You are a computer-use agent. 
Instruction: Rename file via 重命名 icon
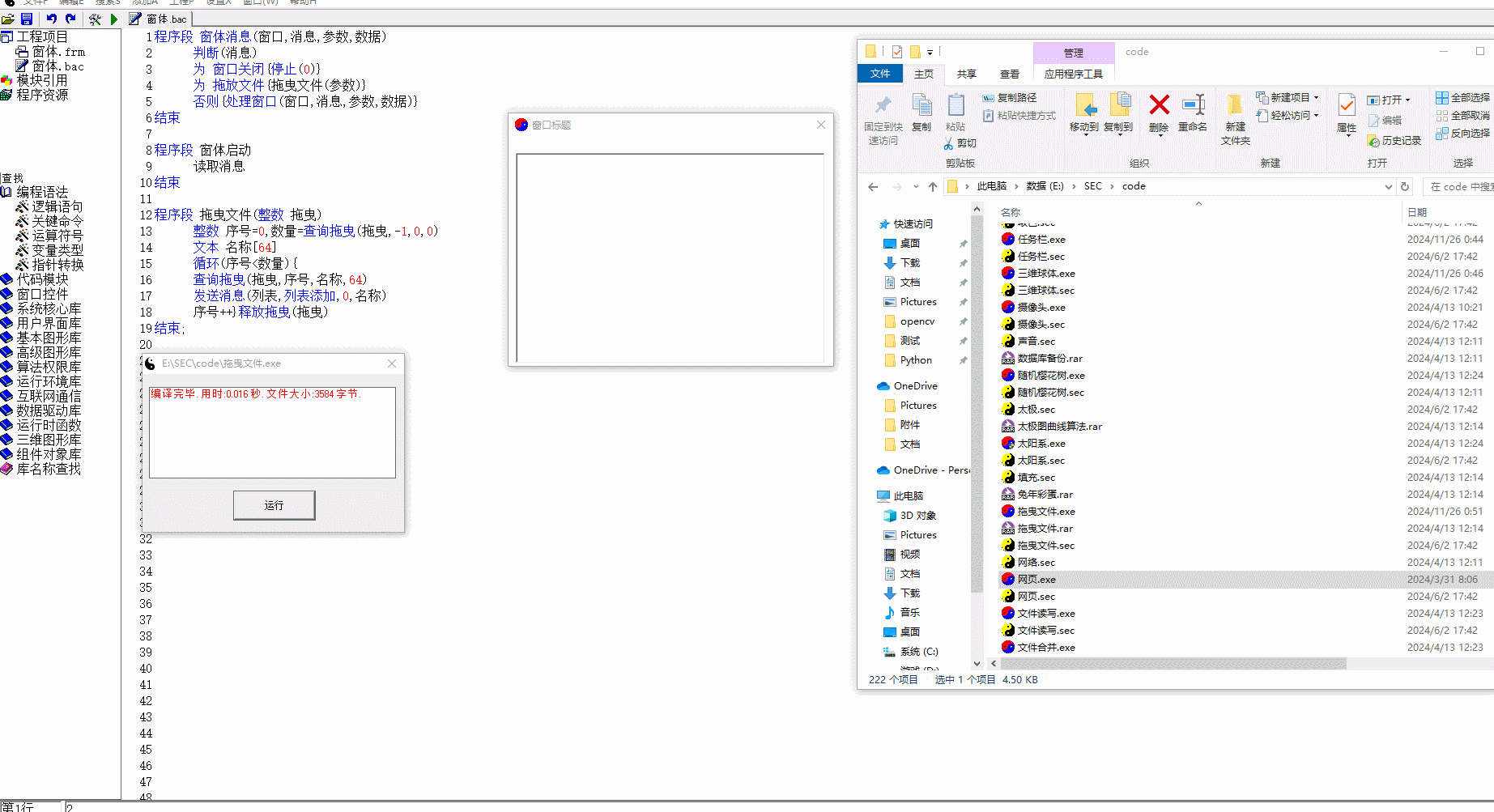pos(1193,104)
